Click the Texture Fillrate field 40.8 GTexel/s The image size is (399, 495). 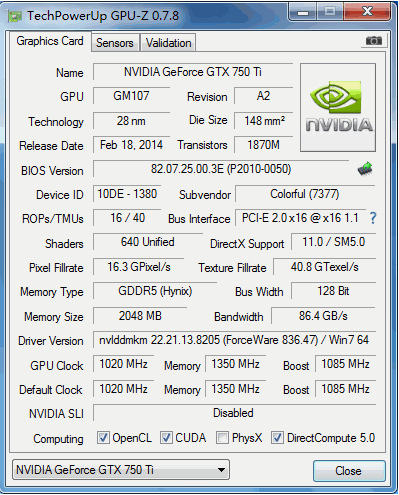point(324,267)
